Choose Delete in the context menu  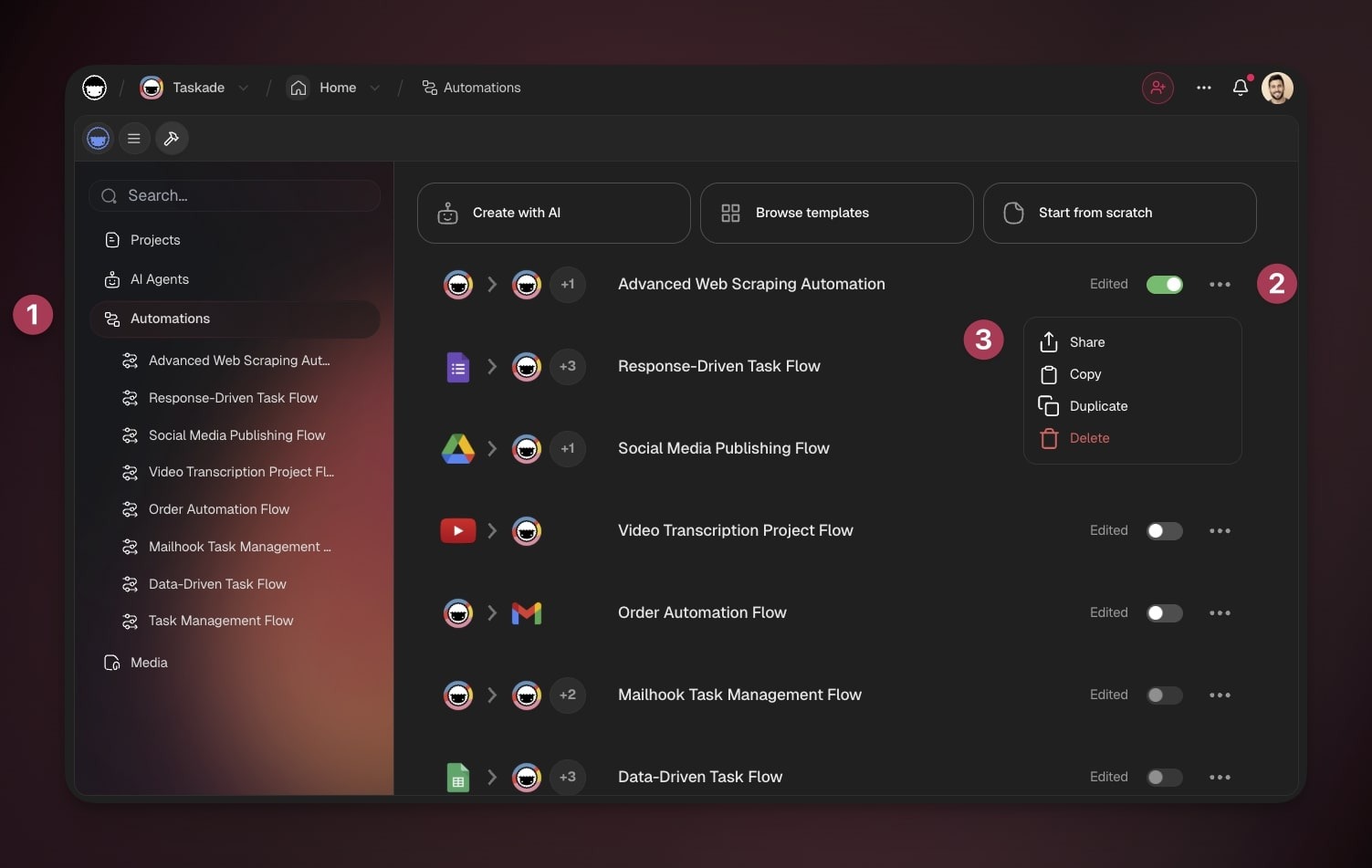1089,438
